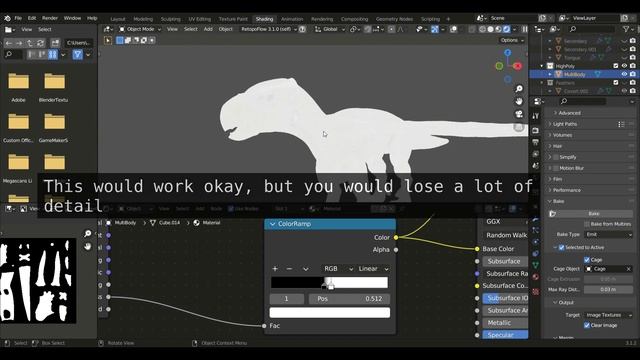Click the red X axis gizmo
Viewport: 640px width, 360px height.
pos(518,66)
